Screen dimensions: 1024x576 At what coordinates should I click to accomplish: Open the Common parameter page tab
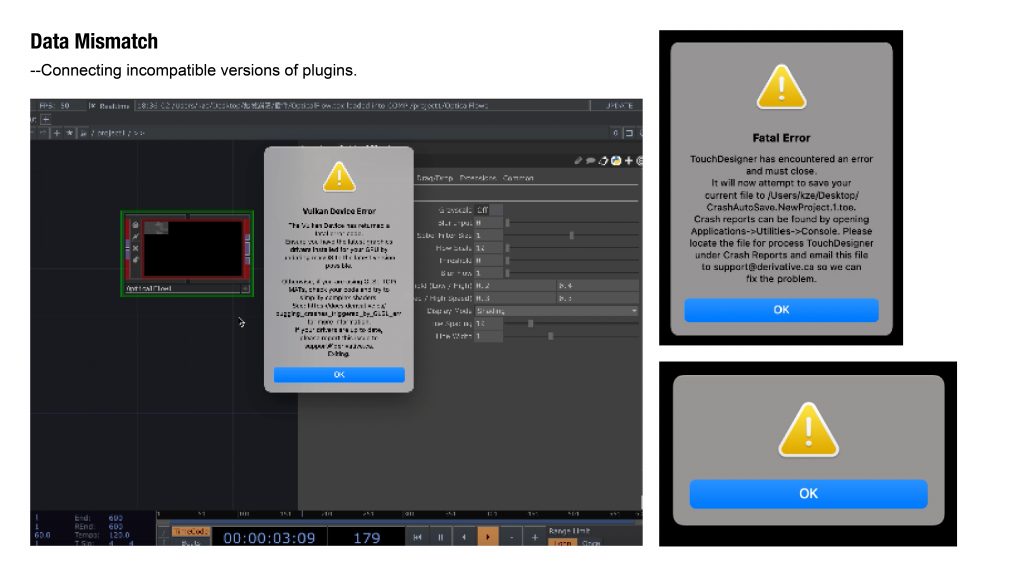(x=518, y=178)
